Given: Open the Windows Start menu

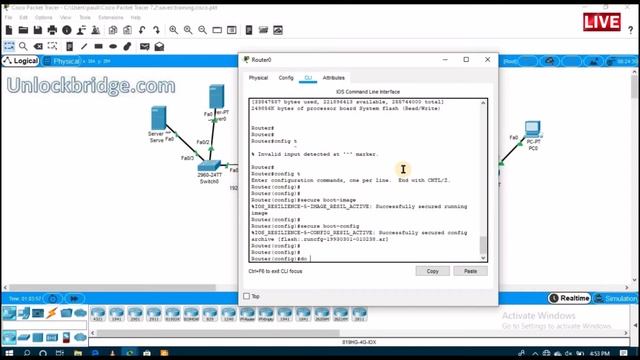Looking at the screenshot, I should pyautogui.click(x=9, y=353).
